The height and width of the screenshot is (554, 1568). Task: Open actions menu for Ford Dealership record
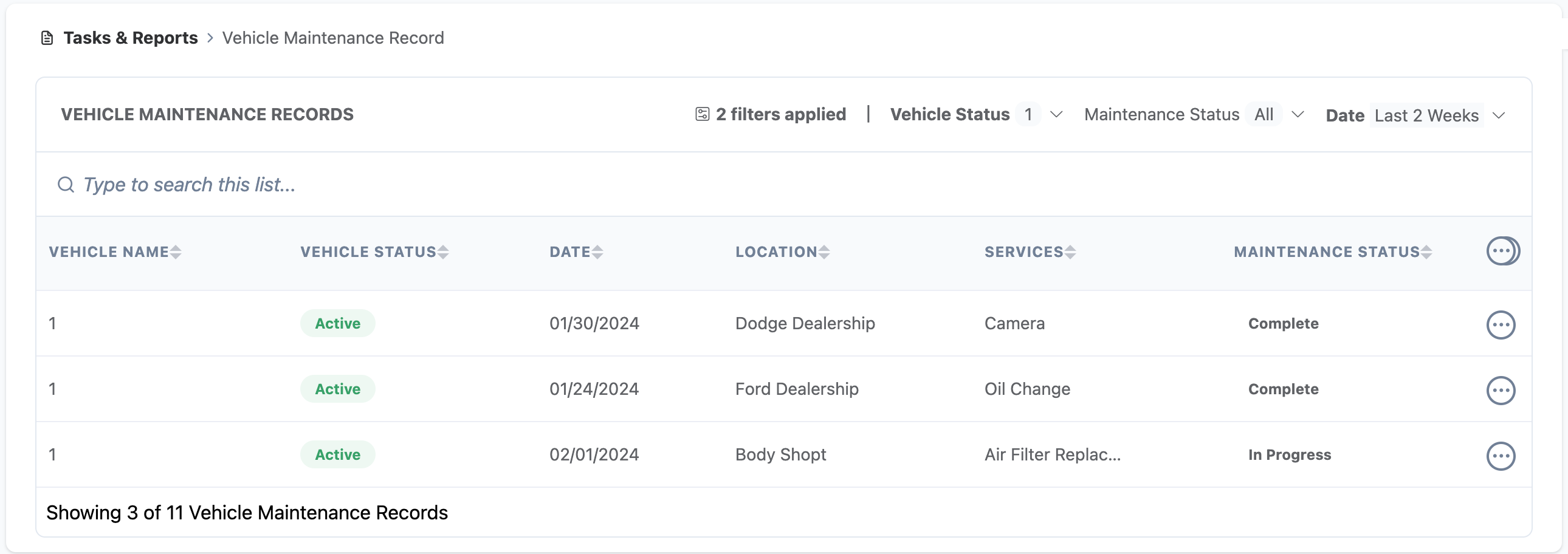coord(1500,391)
